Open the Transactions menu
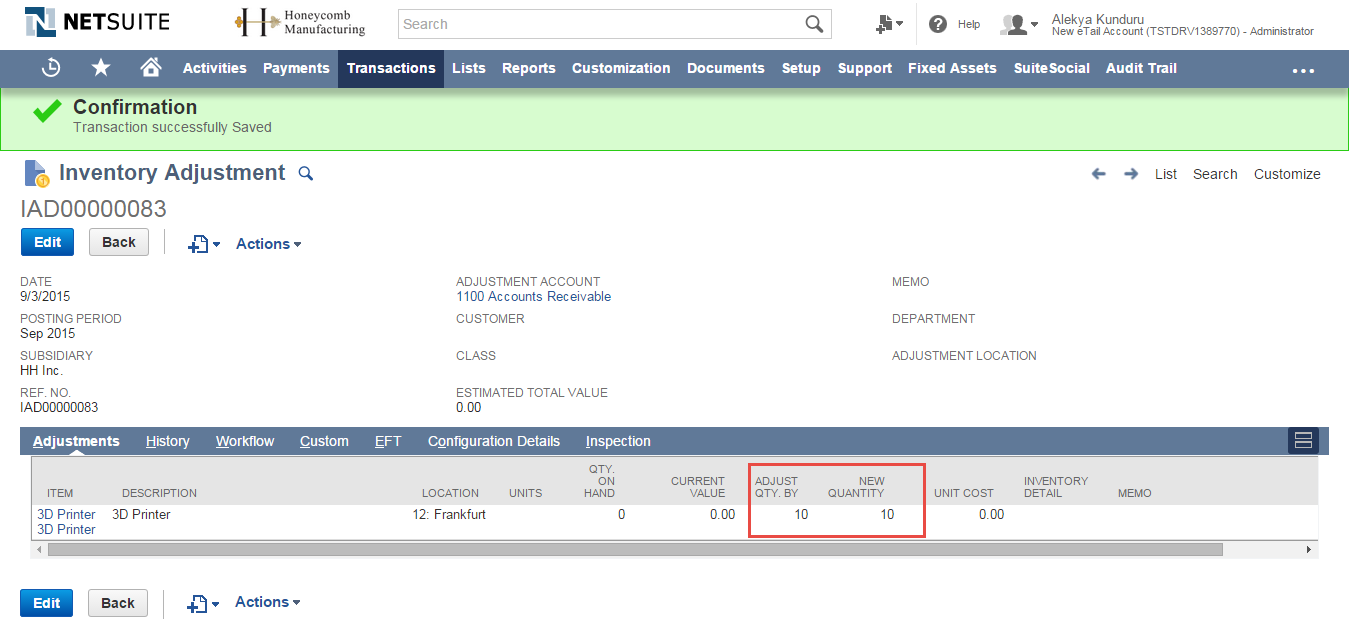Screen dimensions: 1349x641 390,68
